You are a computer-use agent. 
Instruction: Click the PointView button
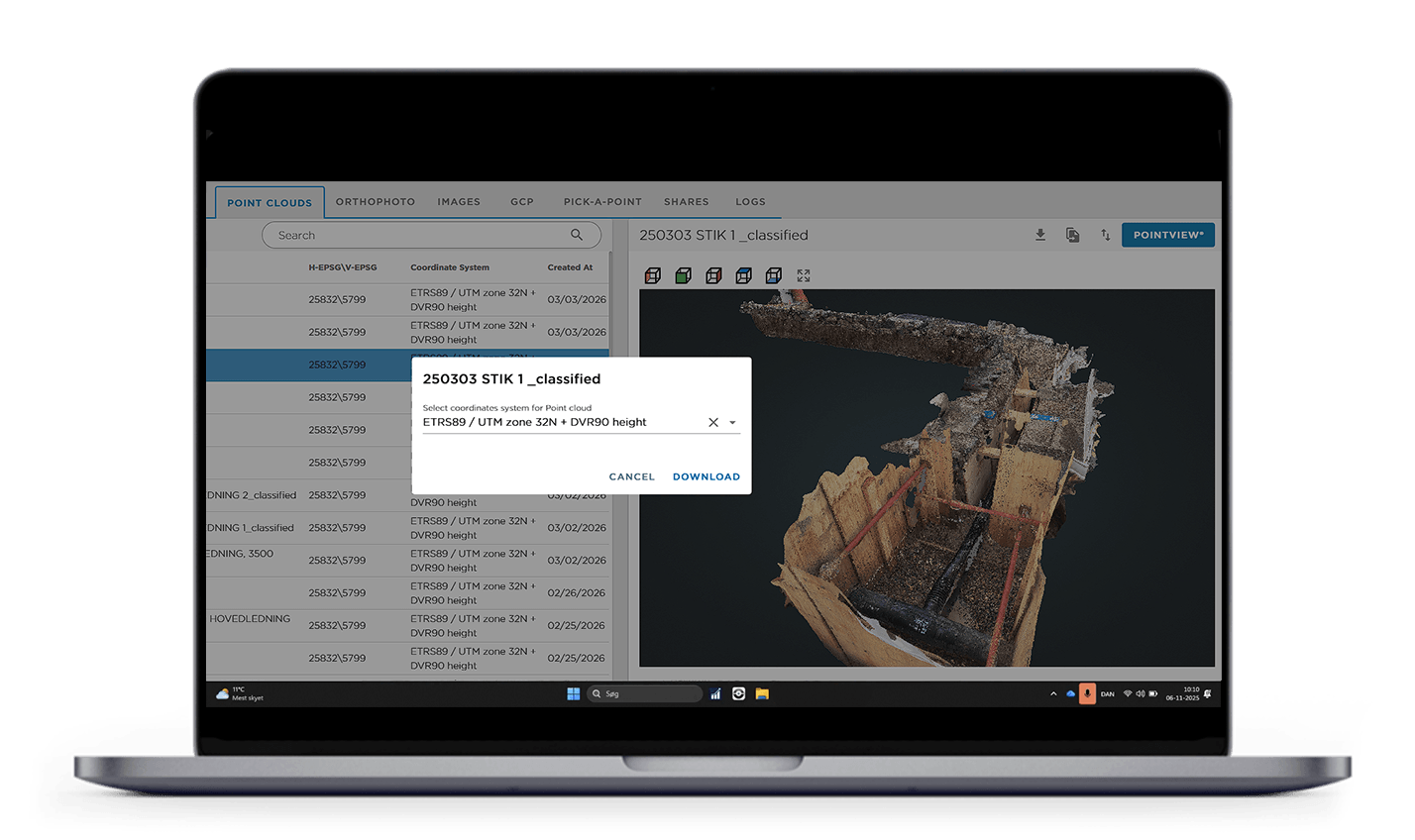click(x=1167, y=235)
